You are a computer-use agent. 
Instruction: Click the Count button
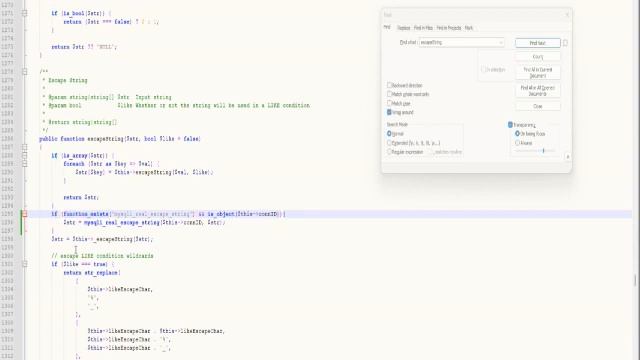point(538,57)
